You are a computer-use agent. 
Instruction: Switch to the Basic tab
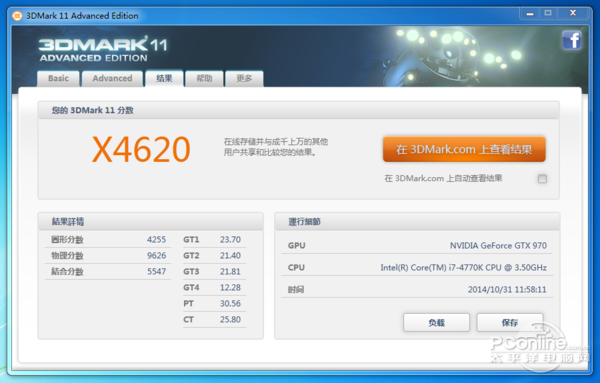tap(58, 78)
